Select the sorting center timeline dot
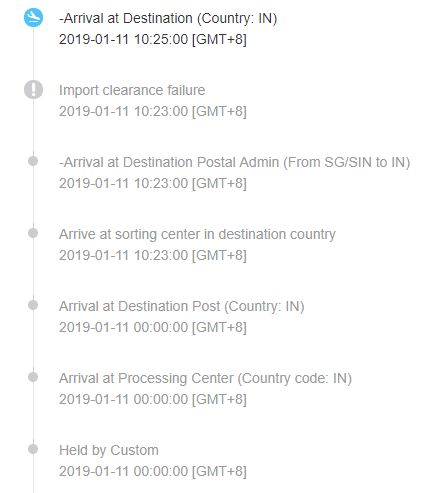Screen dimensions: 434x493 coord(33,233)
